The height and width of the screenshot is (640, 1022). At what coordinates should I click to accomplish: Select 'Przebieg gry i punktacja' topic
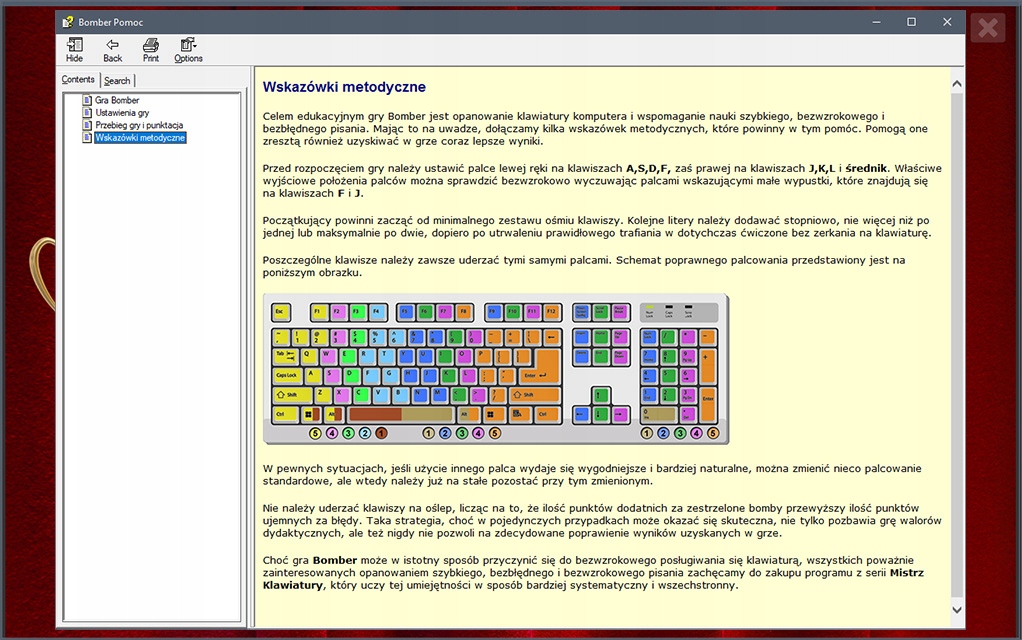click(x=139, y=125)
